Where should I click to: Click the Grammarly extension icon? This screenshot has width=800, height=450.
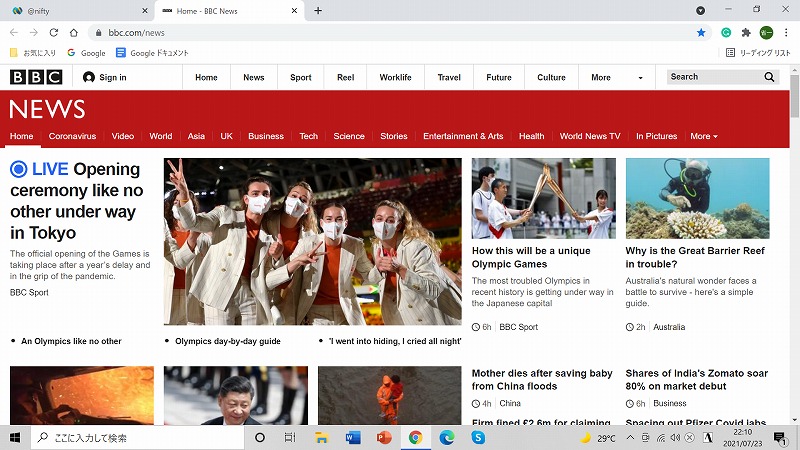pyautogui.click(x=726, y=33)
